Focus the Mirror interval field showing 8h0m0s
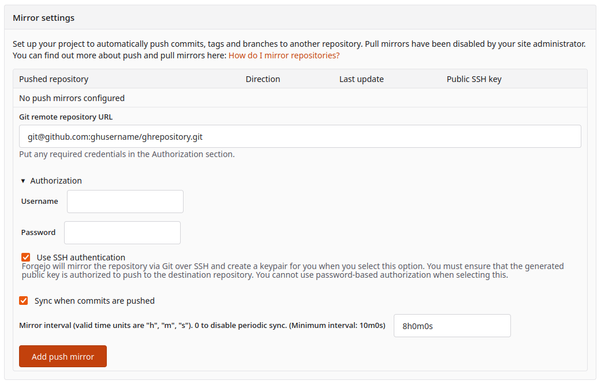This screenshot has height=384, width=601. point(452,326)
